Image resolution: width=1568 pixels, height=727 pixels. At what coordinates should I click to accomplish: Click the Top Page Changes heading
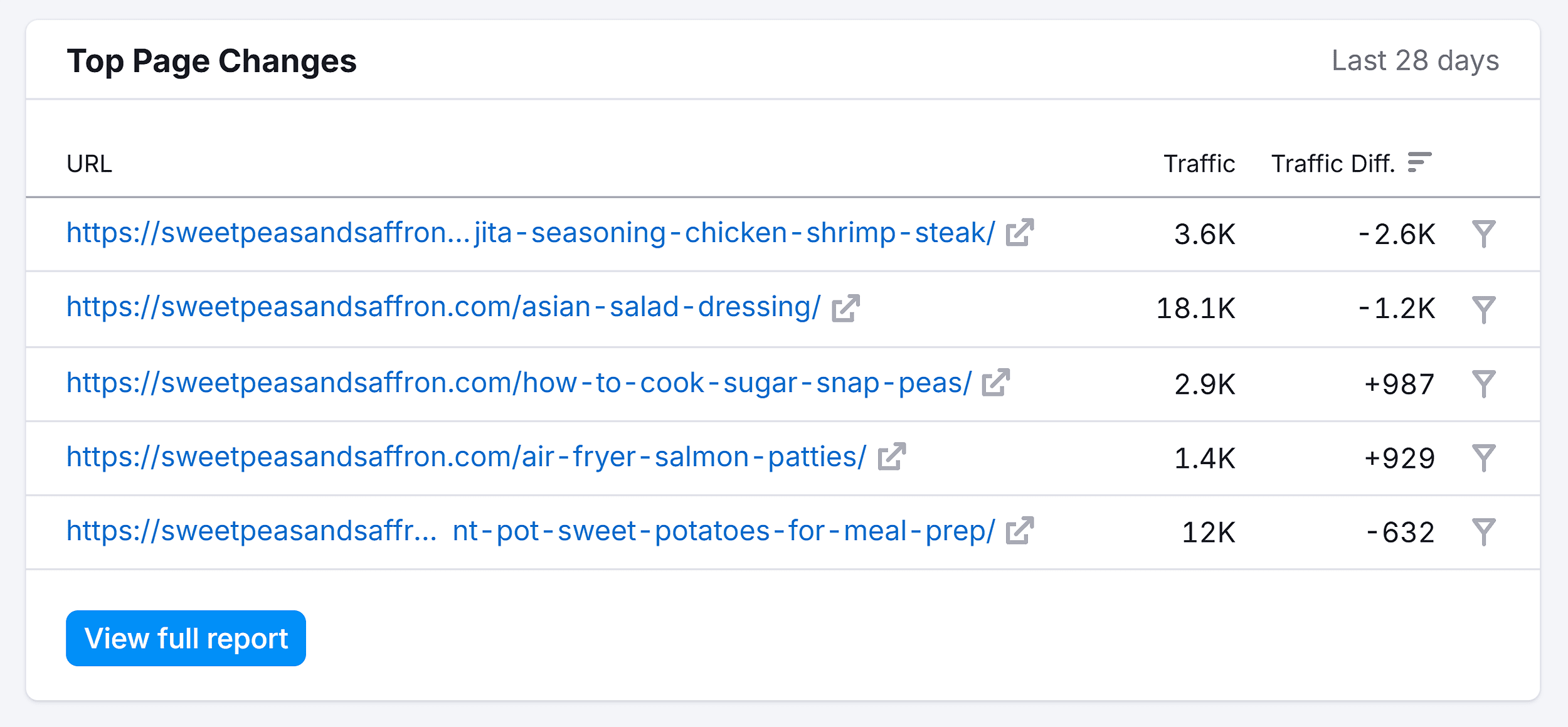[x=212, y=61]
